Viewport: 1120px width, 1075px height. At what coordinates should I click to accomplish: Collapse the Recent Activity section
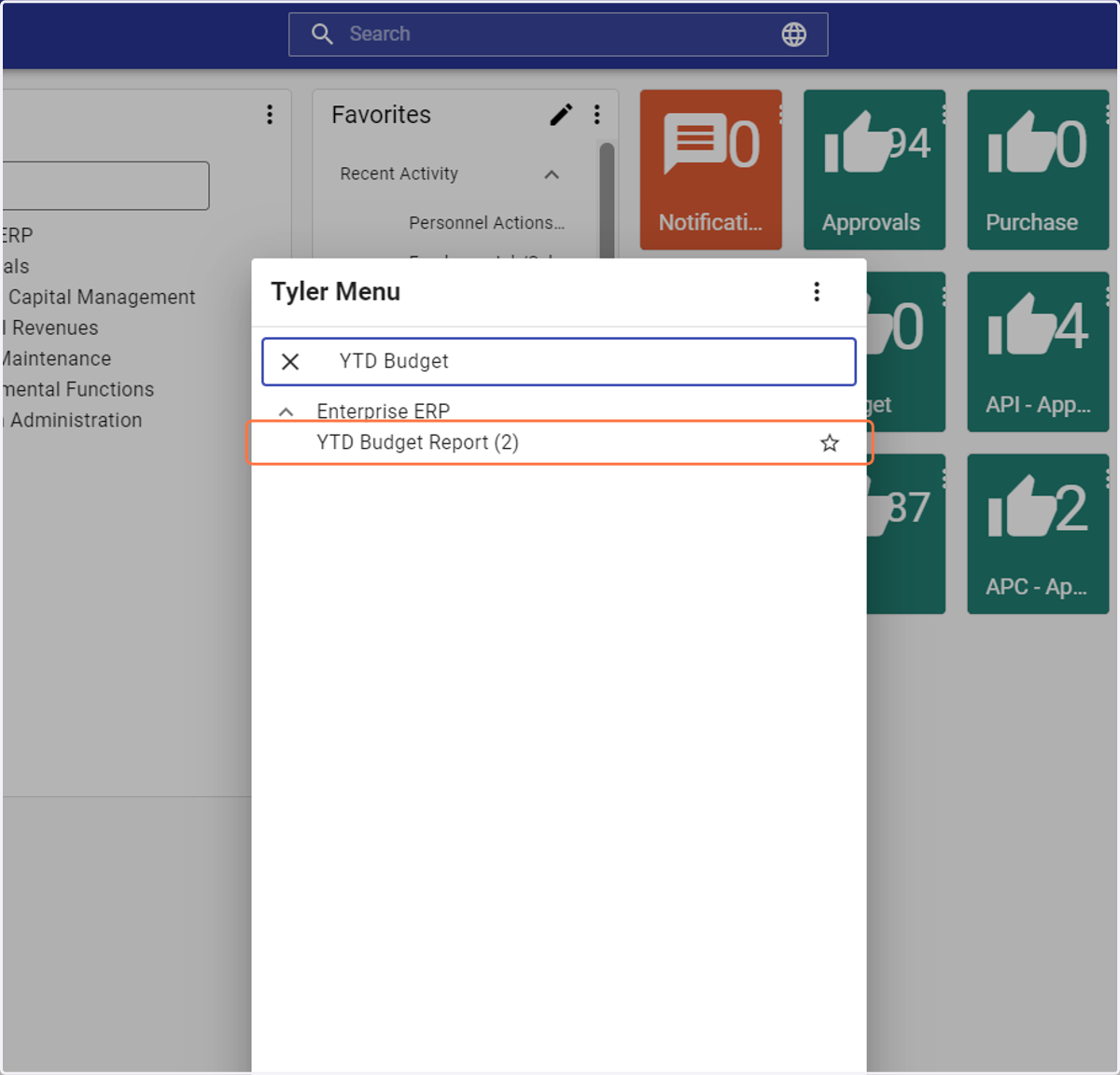552,175
